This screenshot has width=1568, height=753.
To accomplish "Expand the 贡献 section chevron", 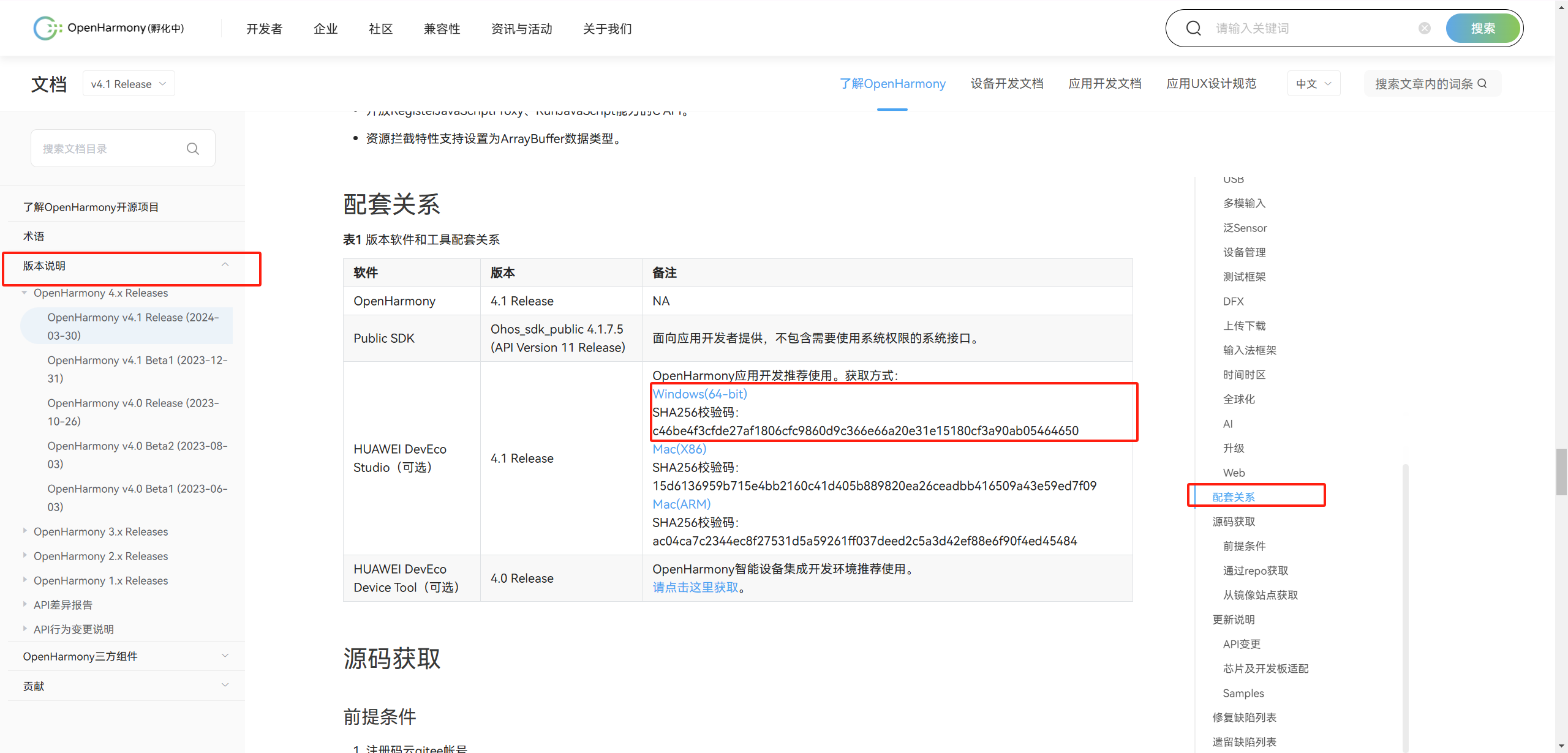I will click(225, 685).
